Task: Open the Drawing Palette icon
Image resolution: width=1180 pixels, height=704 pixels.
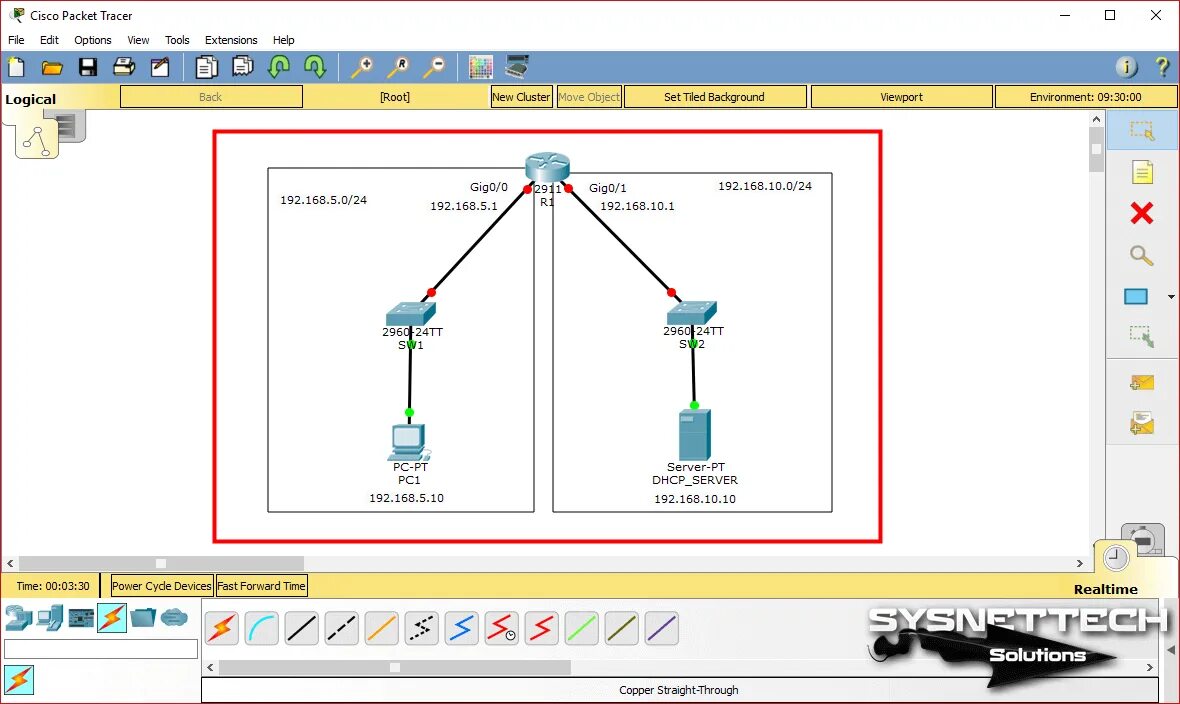Action: (x=480, y=67)
